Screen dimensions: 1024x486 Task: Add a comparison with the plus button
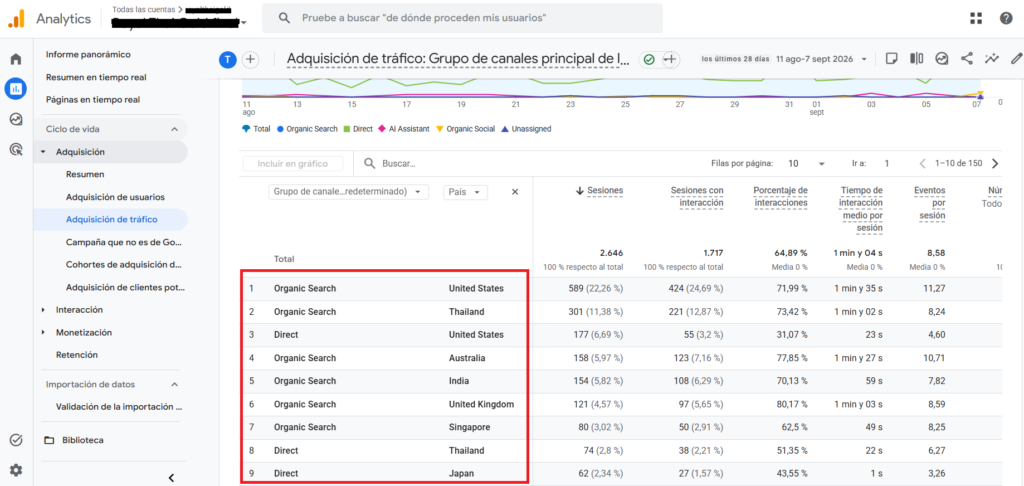point(250,59)
